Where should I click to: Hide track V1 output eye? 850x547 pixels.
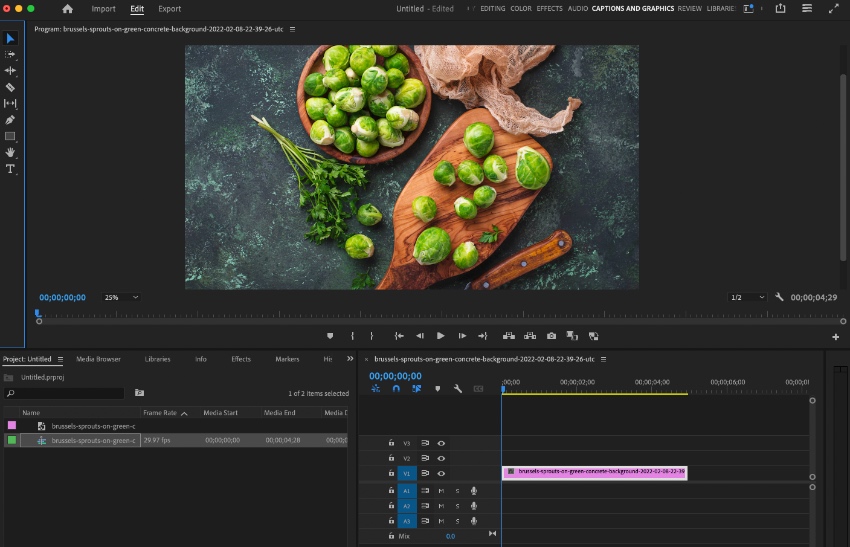click(x=441, y=473)
